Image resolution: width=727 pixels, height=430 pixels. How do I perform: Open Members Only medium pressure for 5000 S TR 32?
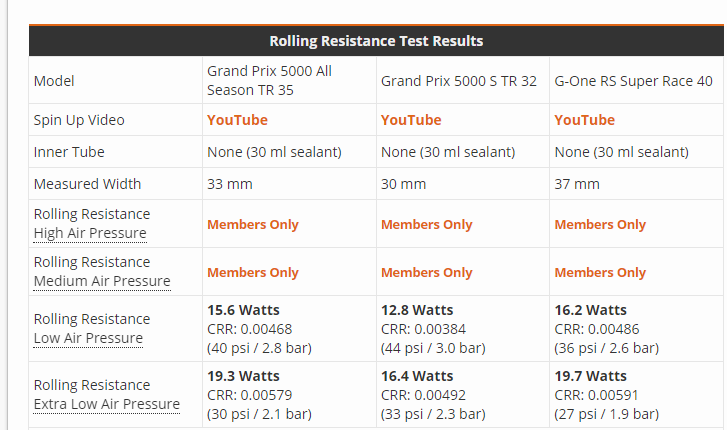tap(427, 273)
